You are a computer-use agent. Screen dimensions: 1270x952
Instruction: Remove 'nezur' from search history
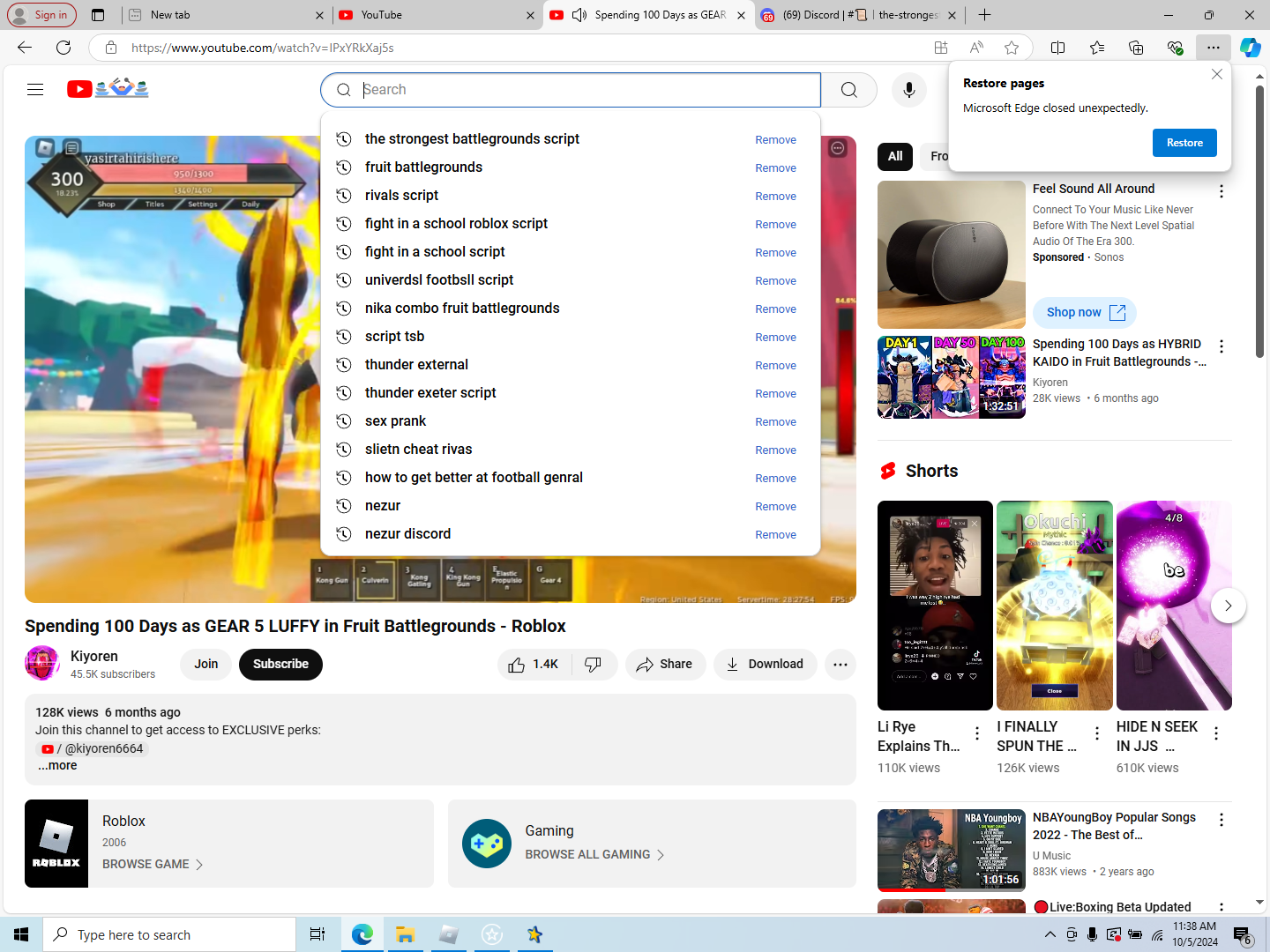775,507
